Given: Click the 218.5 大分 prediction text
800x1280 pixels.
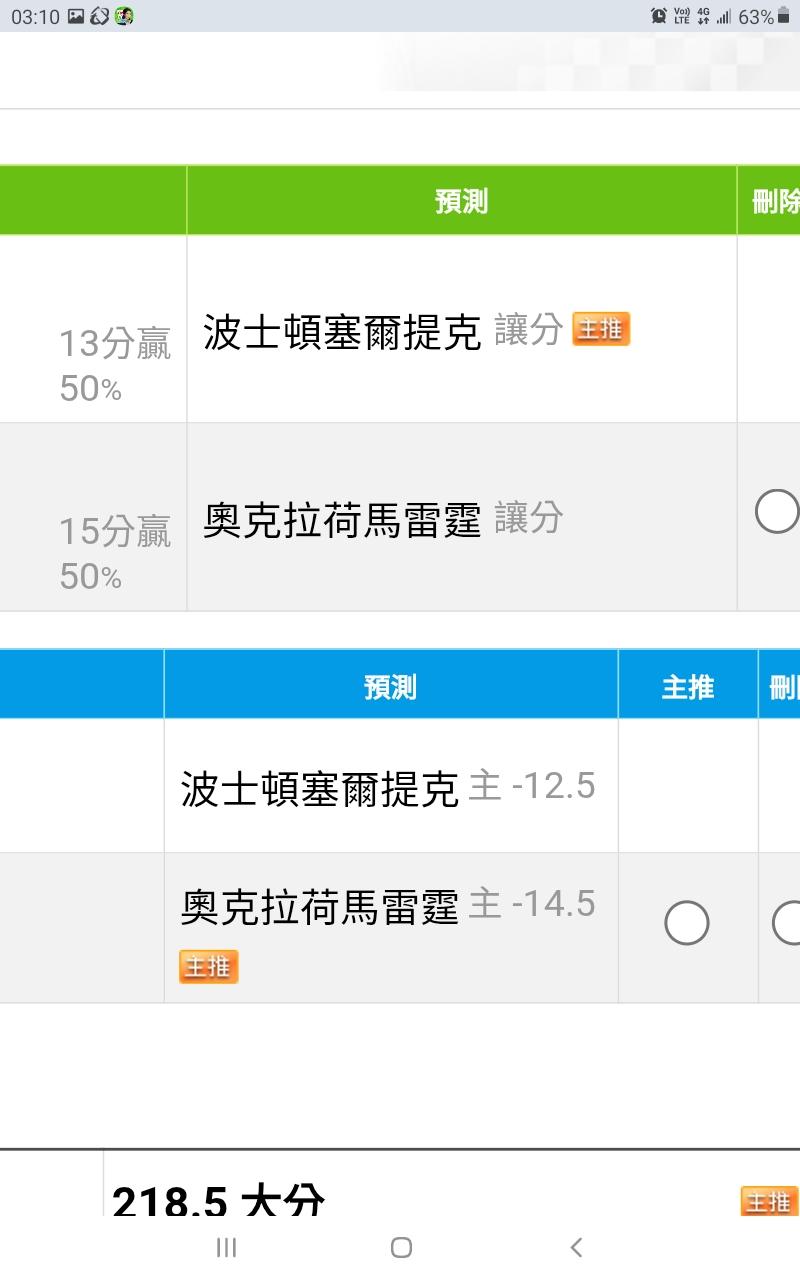Looking at the screenshot, I should coord(218,1201).
